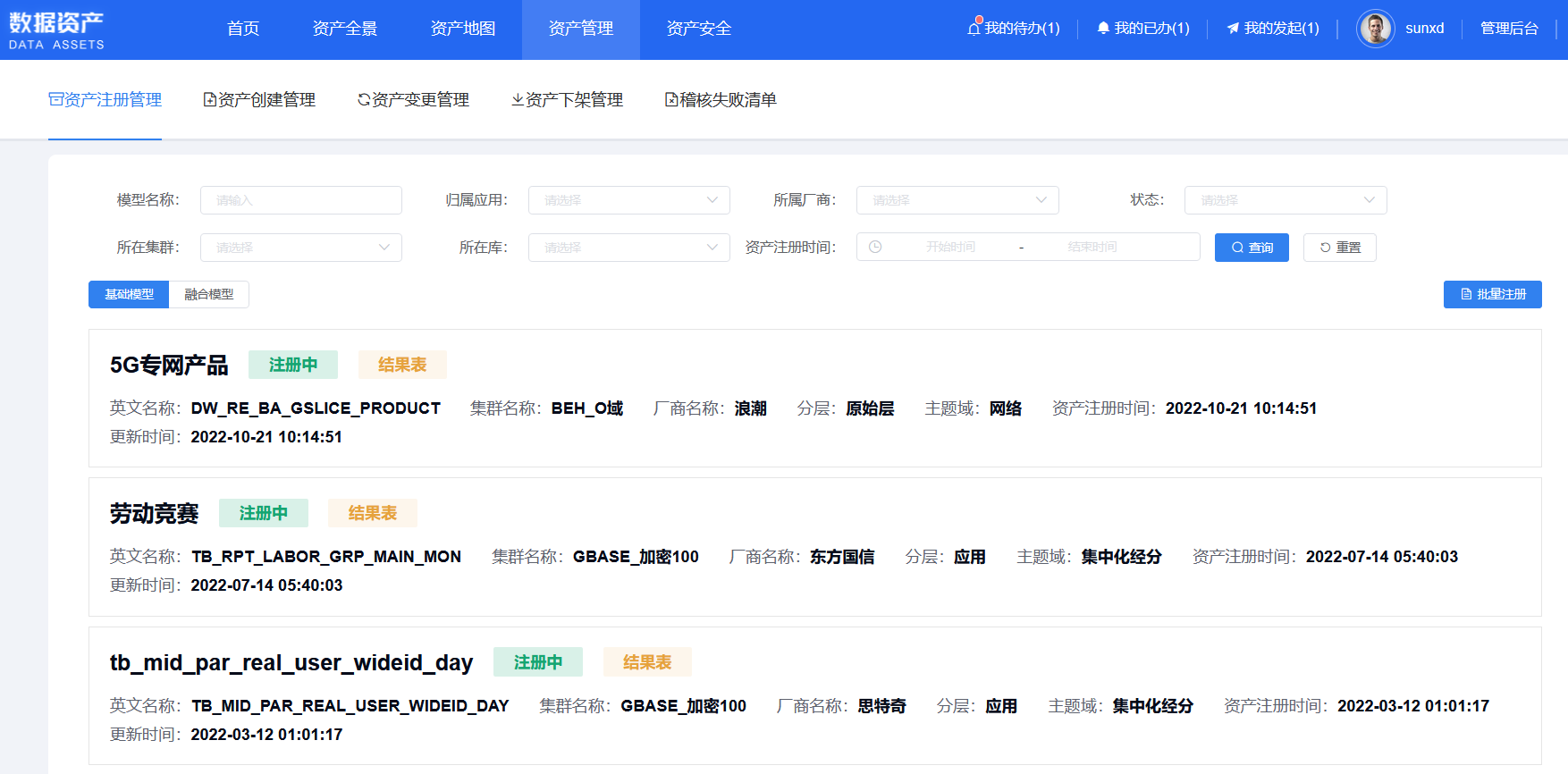Click the clock icon in the date range field

coord(875,248)
